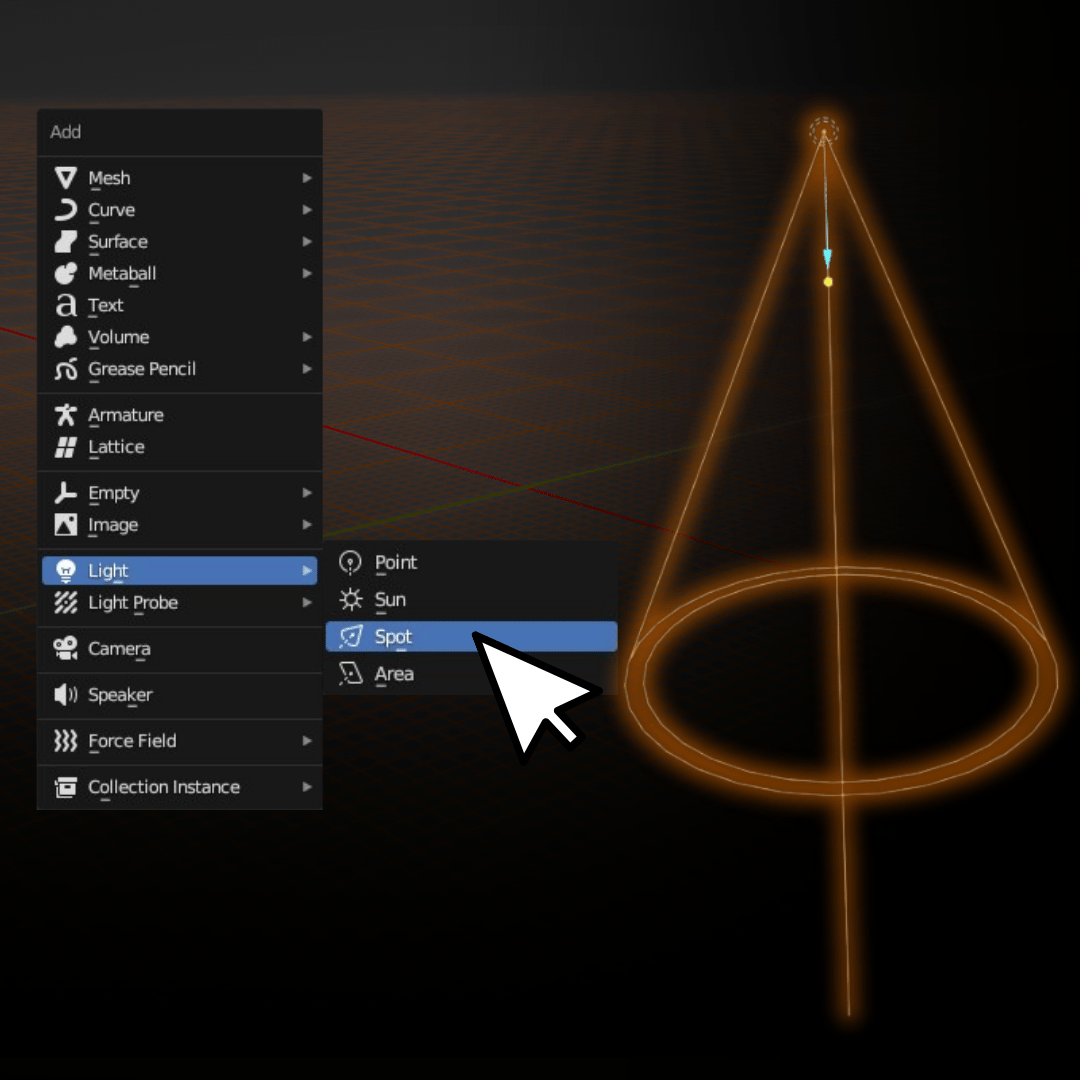Expand the Grease Pencil submenu arrow
Viewport: 1080px width, 1080px height.
pos(307,369)
